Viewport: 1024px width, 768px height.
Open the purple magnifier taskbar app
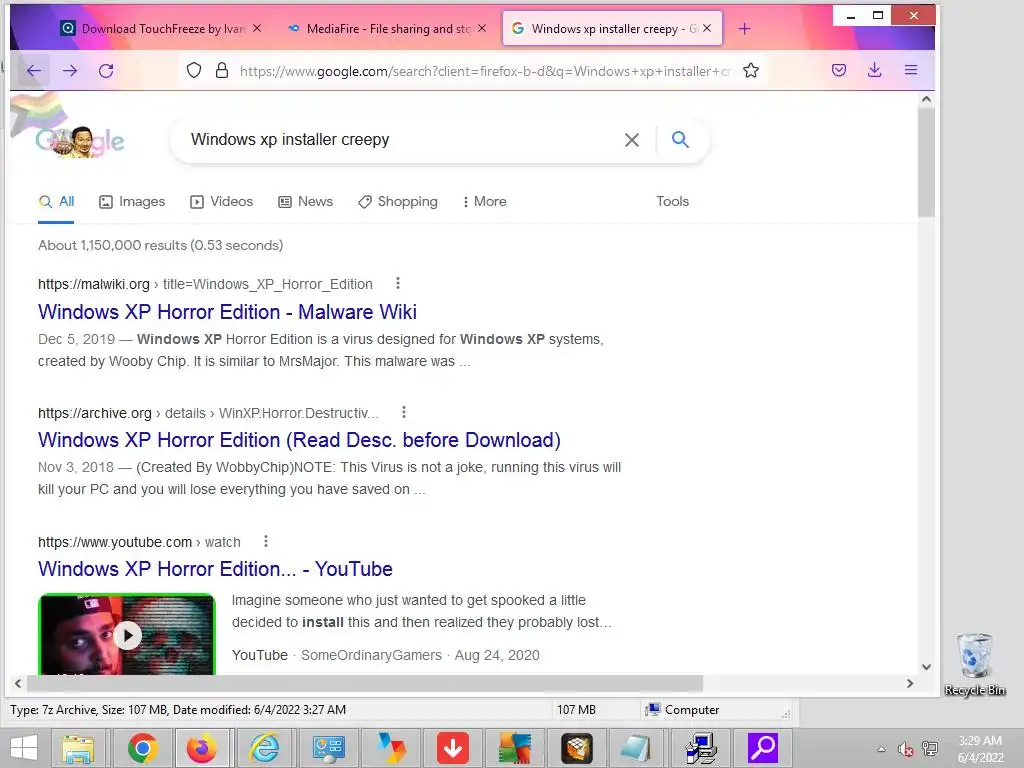[x=763, y=748]
